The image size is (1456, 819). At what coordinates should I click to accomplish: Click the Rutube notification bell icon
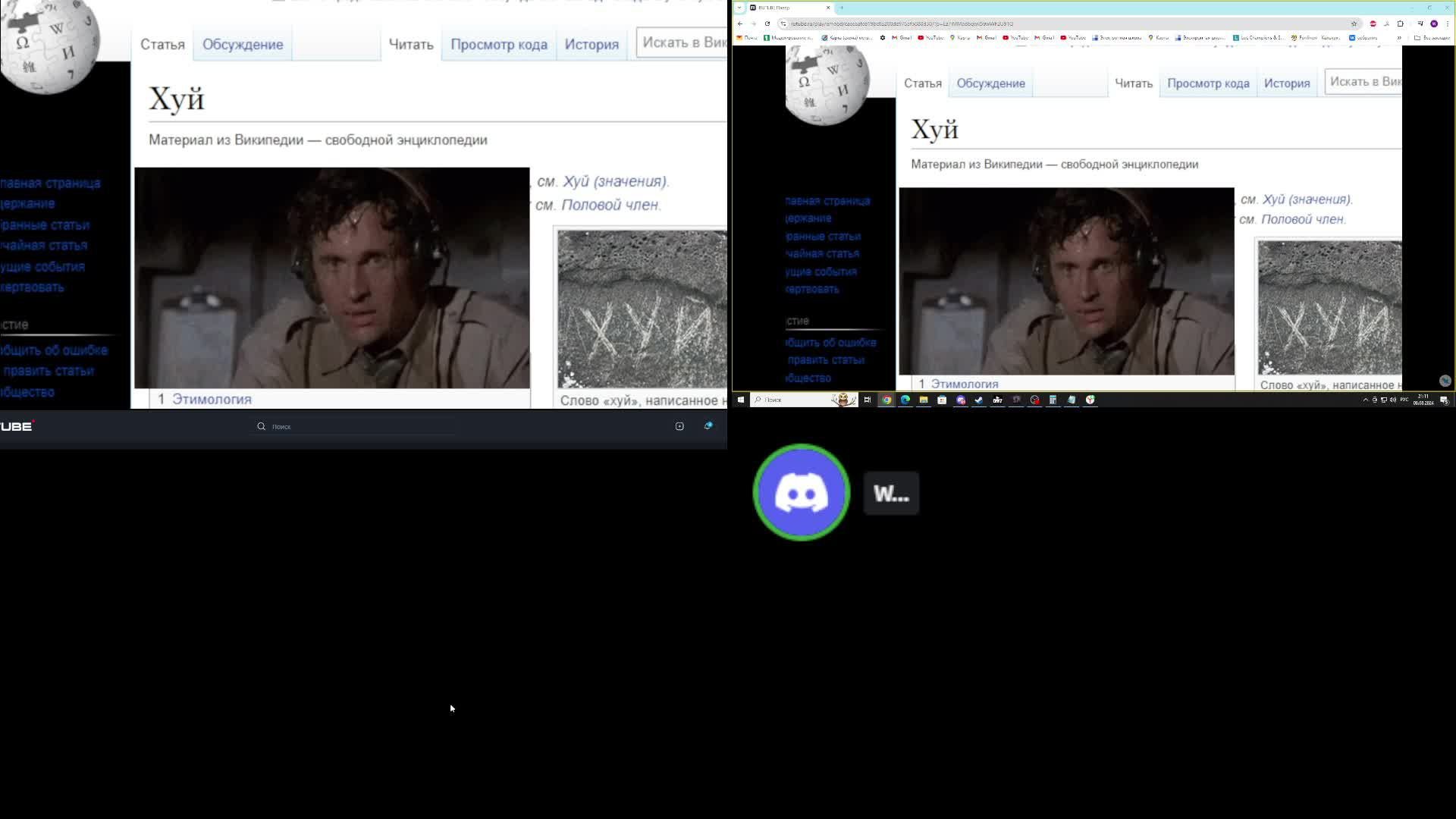(x=708, y=426)
